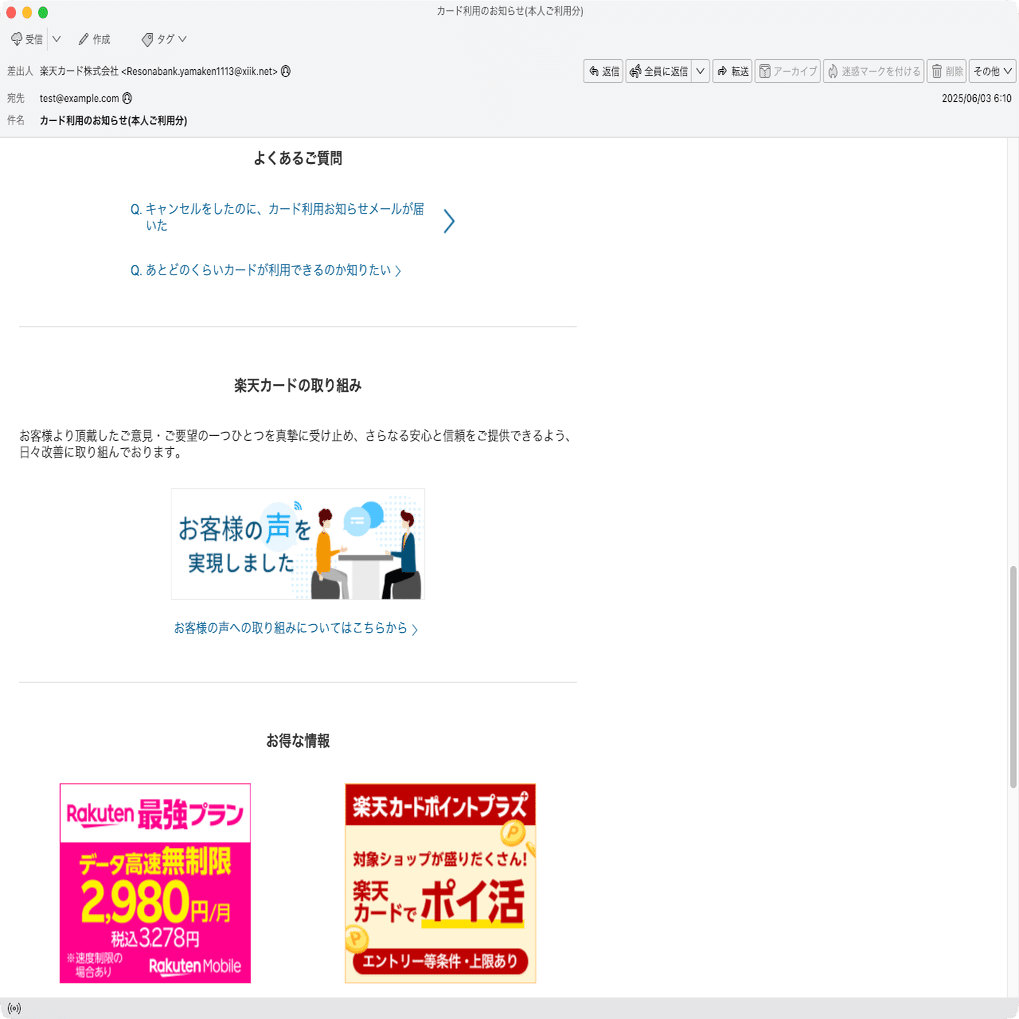Open the card balance FAQ link
Viewport: 1019px width, 1019px height.
pos(264,270)
